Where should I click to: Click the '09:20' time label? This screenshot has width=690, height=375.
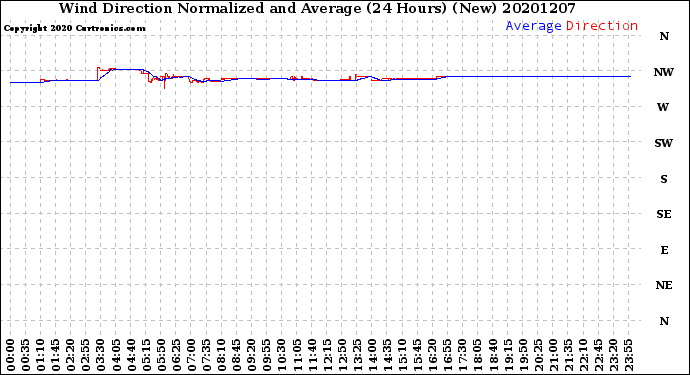252,355
